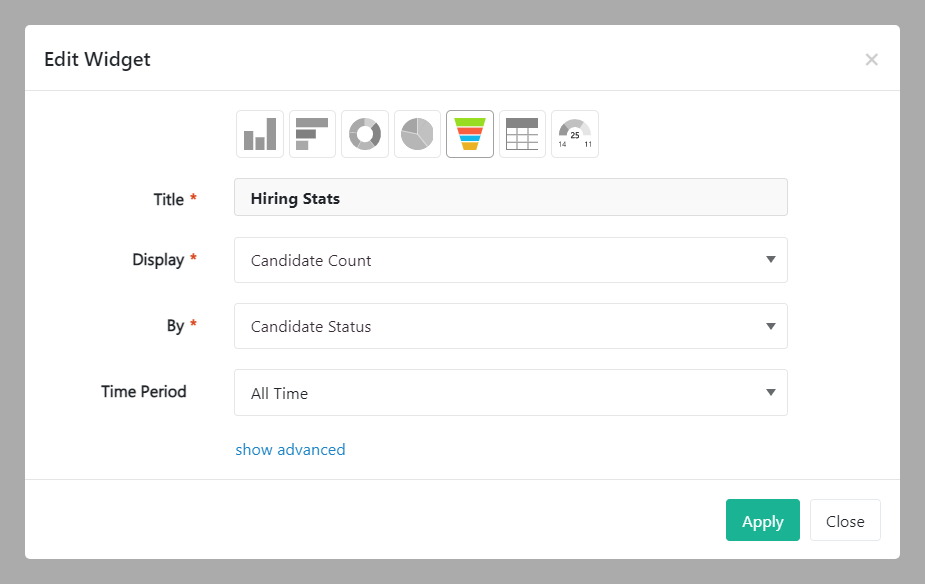Screen dimensions: 925x584
Task: Select the vertical bar chart widget type
Action: coord(260,134)
